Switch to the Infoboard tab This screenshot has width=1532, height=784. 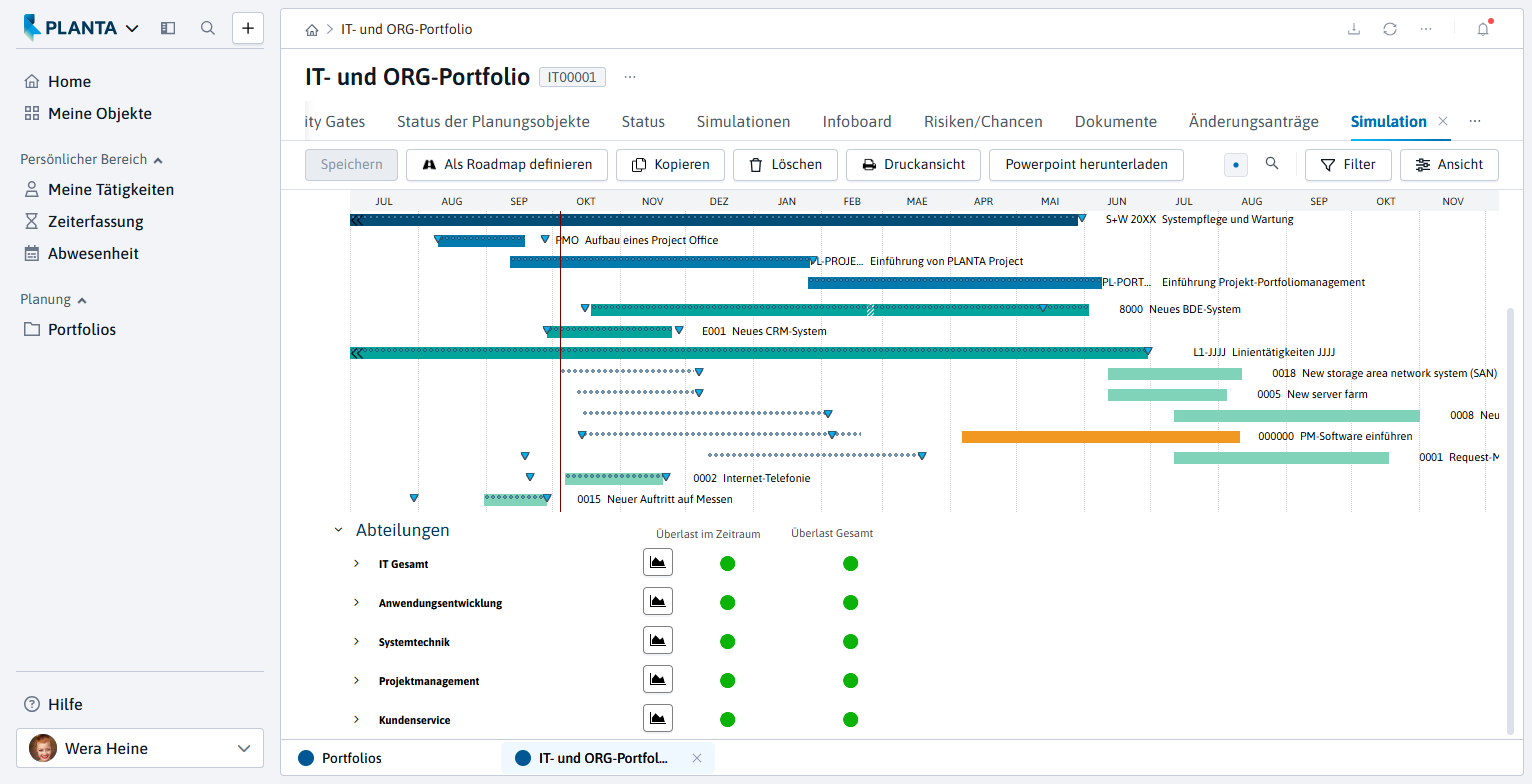click(x=857, y=122)
